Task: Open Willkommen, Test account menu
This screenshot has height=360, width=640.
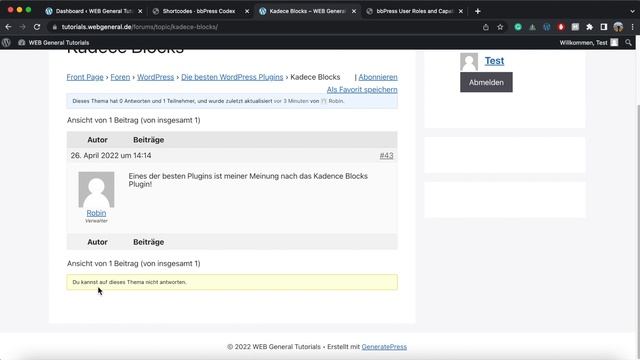Action: pyautogui.click(x=589, y=42)
